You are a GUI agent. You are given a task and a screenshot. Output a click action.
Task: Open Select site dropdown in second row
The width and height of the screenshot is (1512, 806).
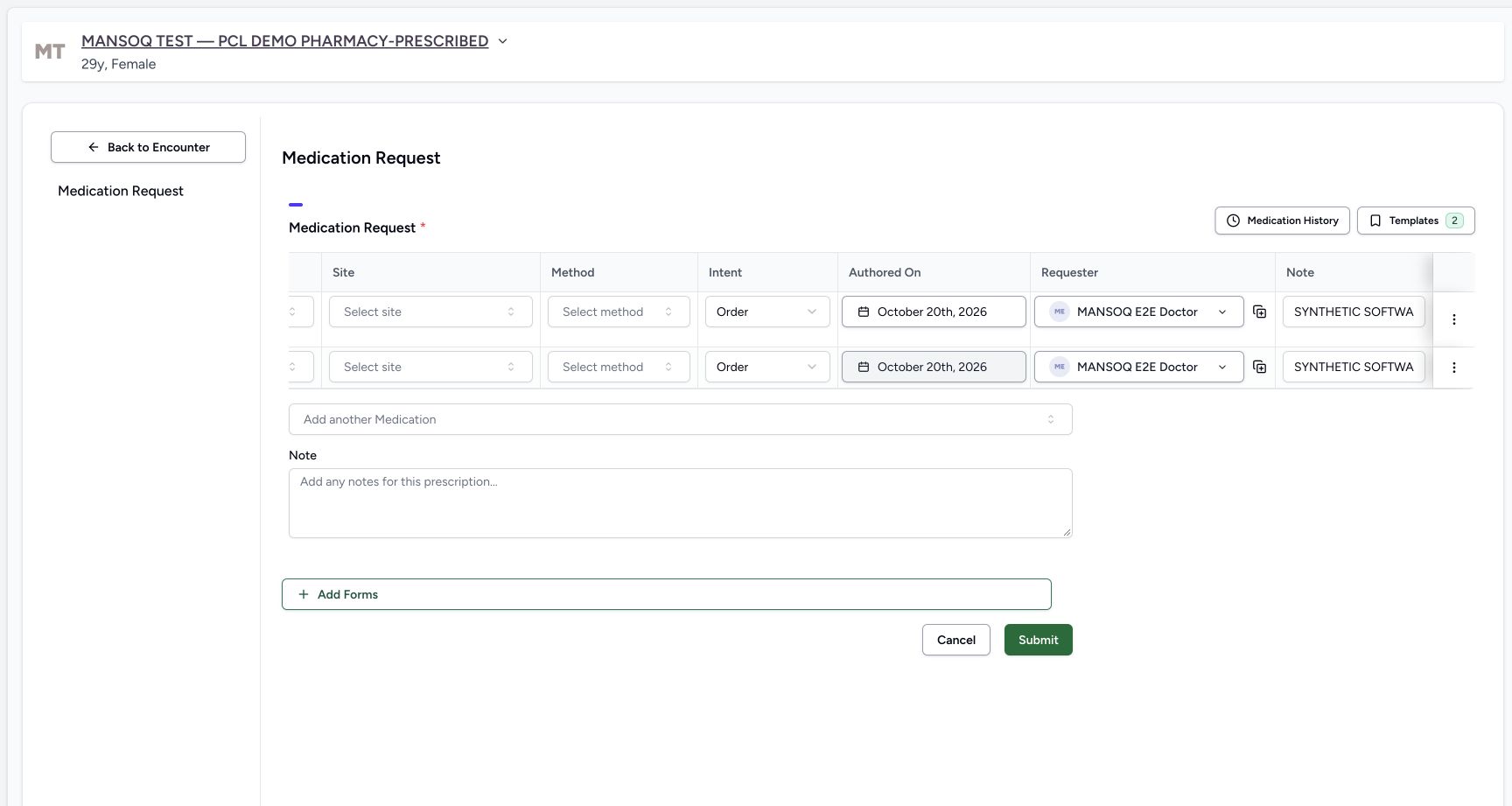(430, 367)
